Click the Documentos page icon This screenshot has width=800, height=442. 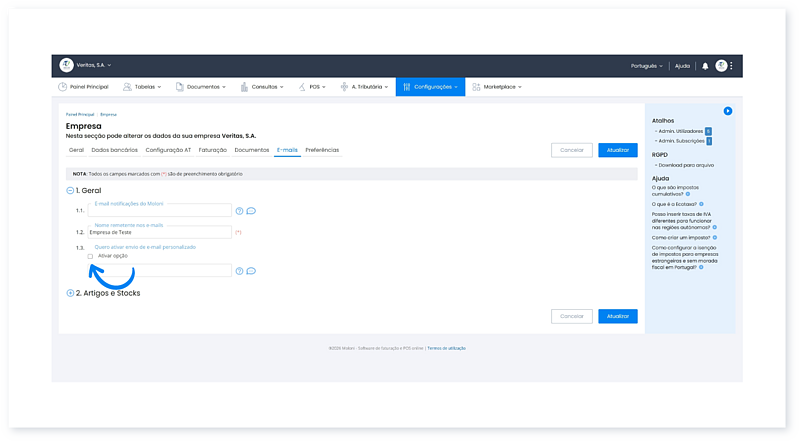click(x=180, y=87)
